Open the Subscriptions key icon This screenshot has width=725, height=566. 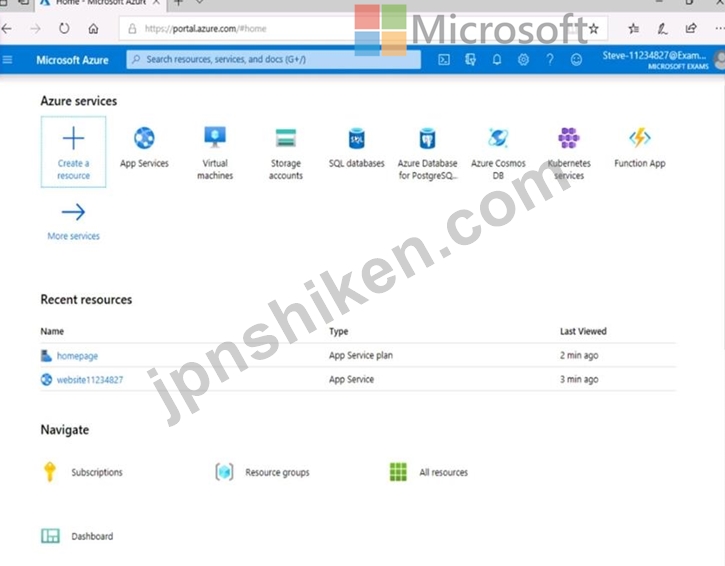tap(49, 472)
